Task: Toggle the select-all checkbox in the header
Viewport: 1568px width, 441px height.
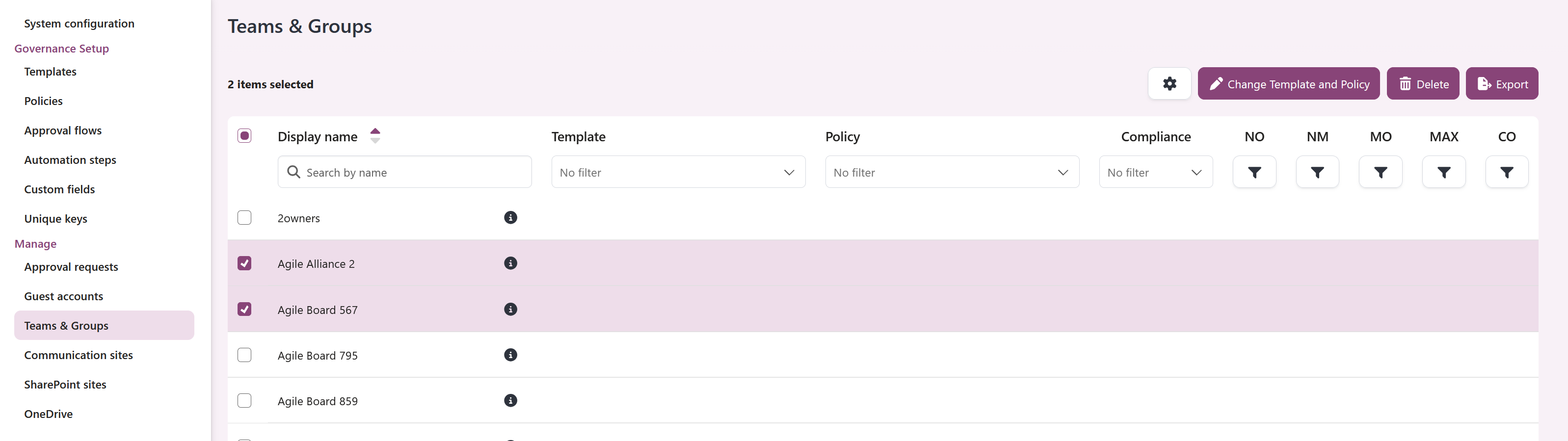Action: point(245,135)
